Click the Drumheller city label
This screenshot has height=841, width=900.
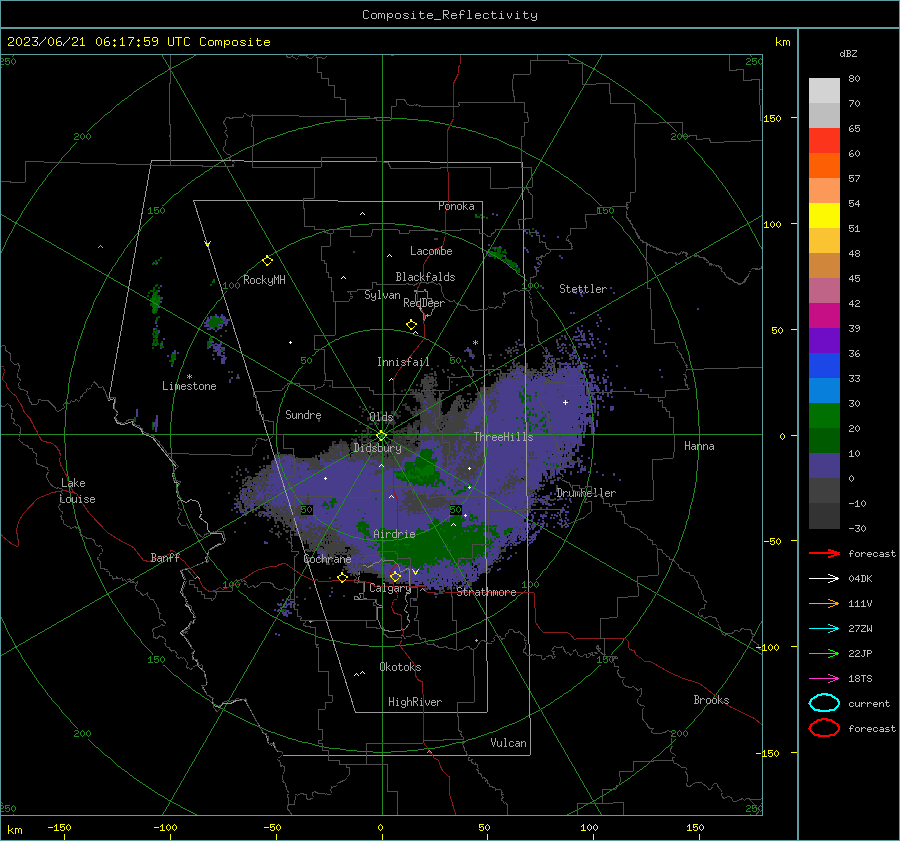pyautogui.click(x=586, y=493)
